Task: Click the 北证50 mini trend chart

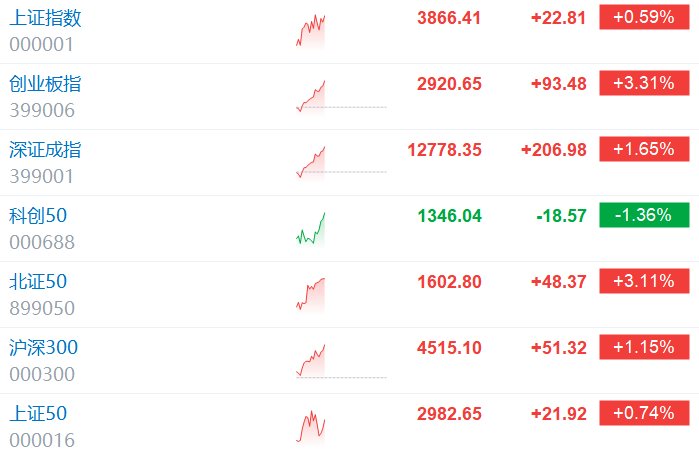Action: [311, 294]
